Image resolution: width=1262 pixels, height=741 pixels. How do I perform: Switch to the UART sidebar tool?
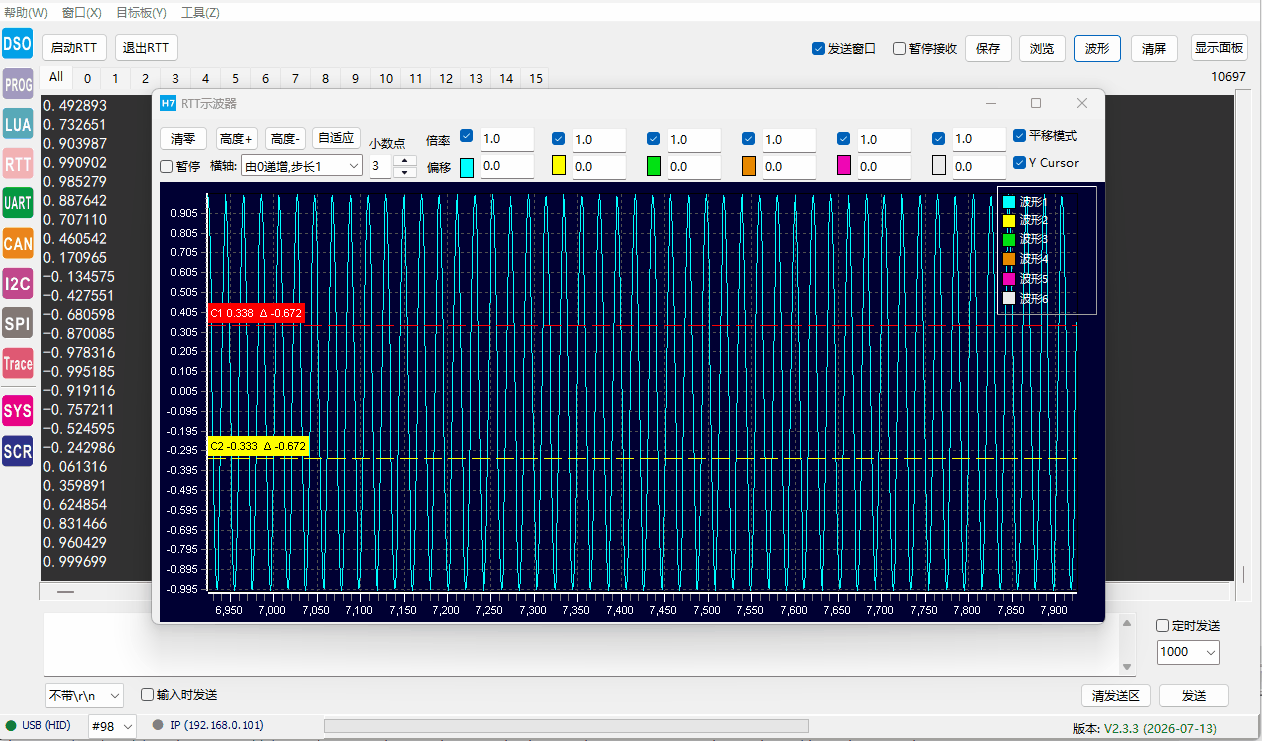pyautogui.click(x=18, y=203)
